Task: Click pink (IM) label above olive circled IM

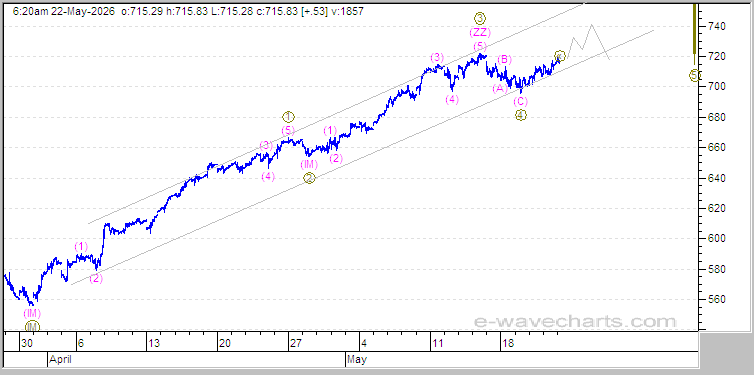Action: (32, 314)
